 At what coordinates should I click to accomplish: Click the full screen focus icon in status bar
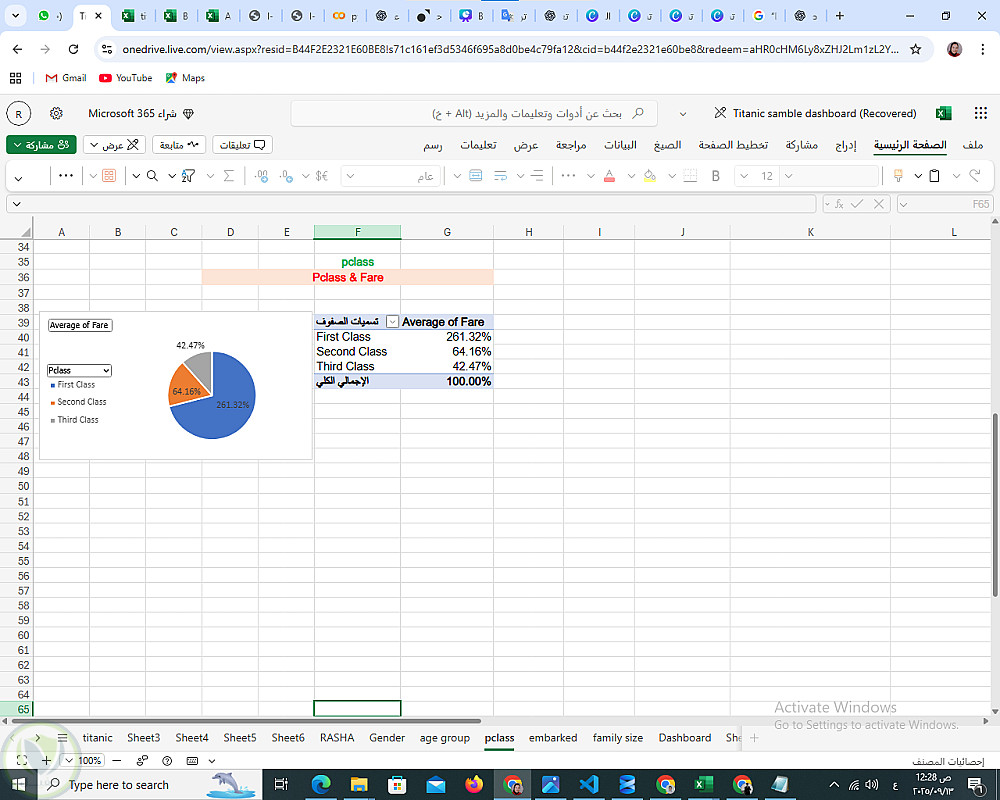pos(22,761)
